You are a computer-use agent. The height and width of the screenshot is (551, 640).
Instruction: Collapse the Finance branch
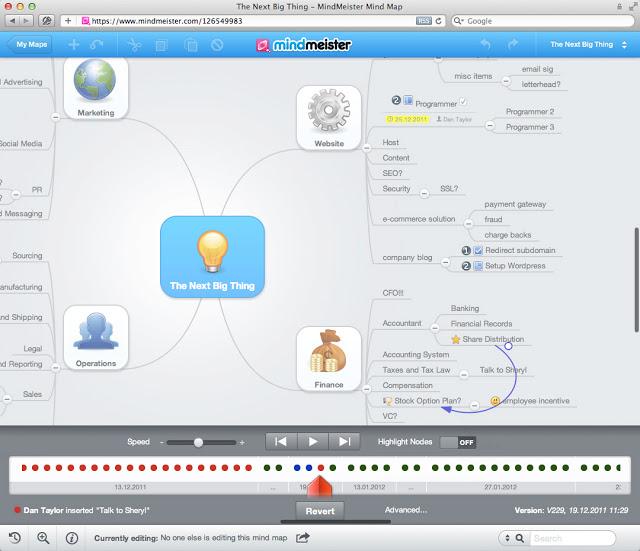367,389
